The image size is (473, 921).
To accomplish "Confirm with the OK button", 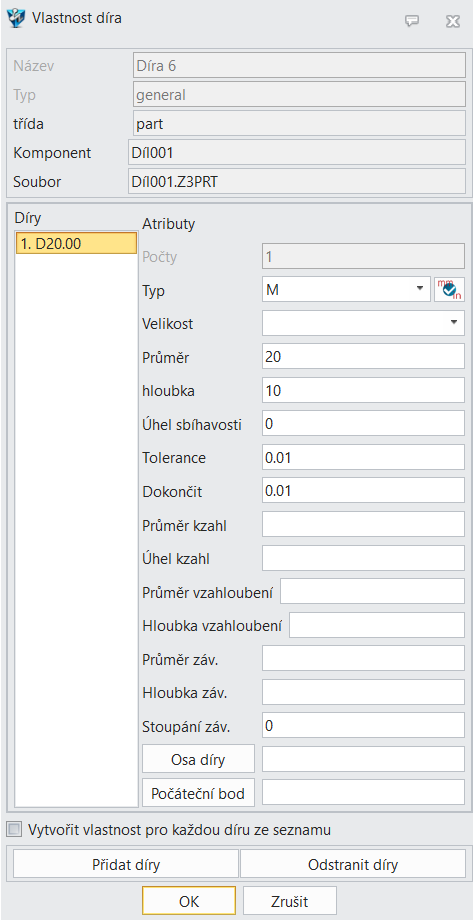I will point(189,901).
